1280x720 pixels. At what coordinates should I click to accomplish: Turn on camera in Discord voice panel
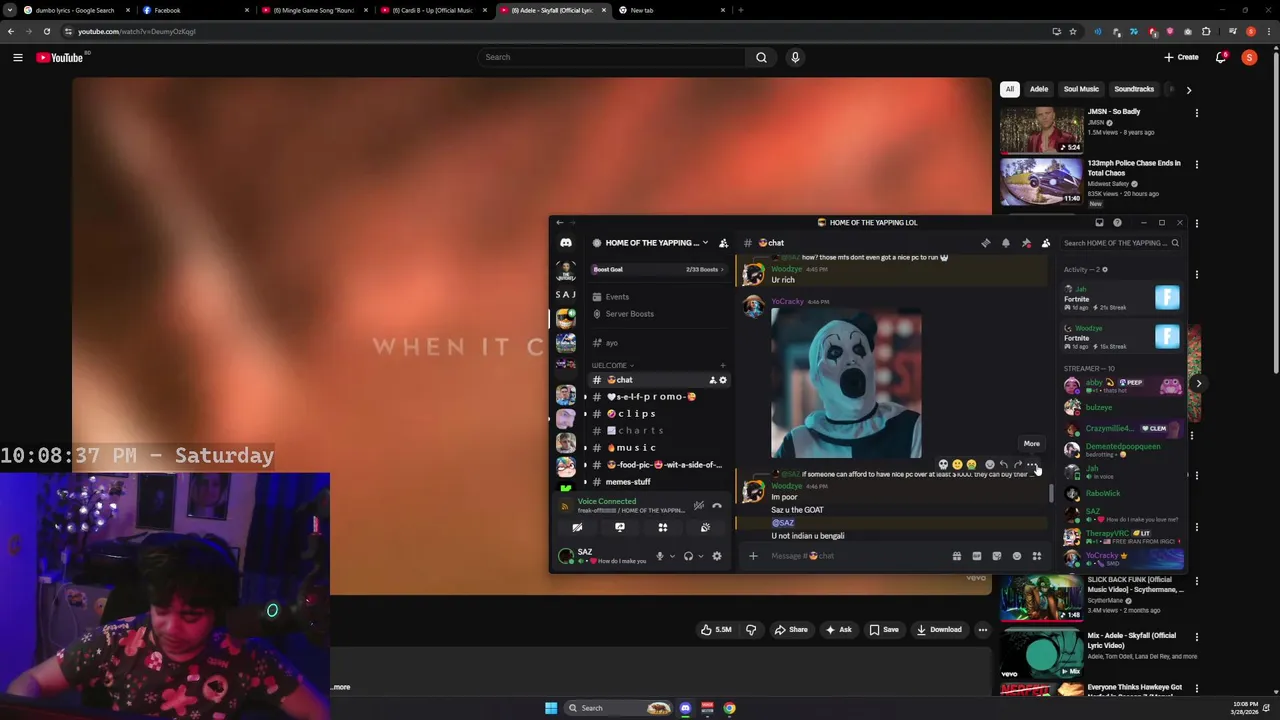(x=577, y=527)
